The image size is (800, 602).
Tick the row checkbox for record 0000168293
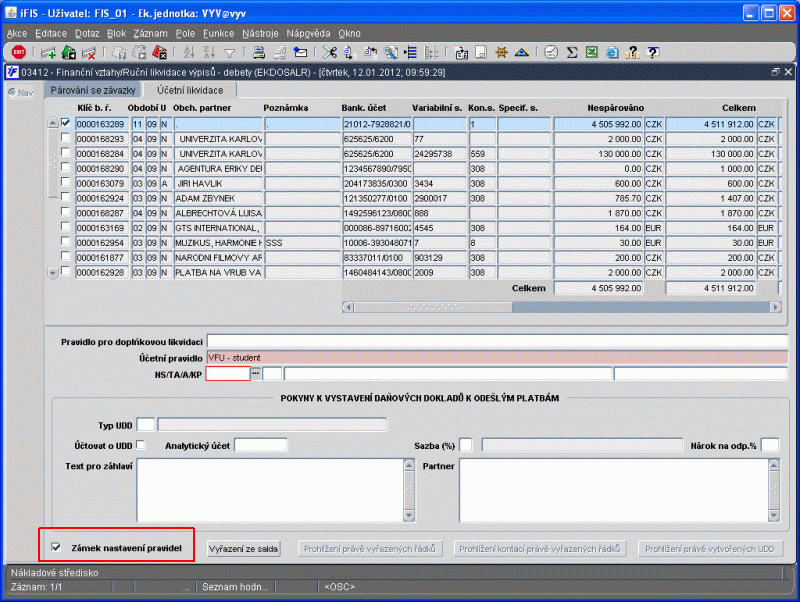tap(65, 137)
